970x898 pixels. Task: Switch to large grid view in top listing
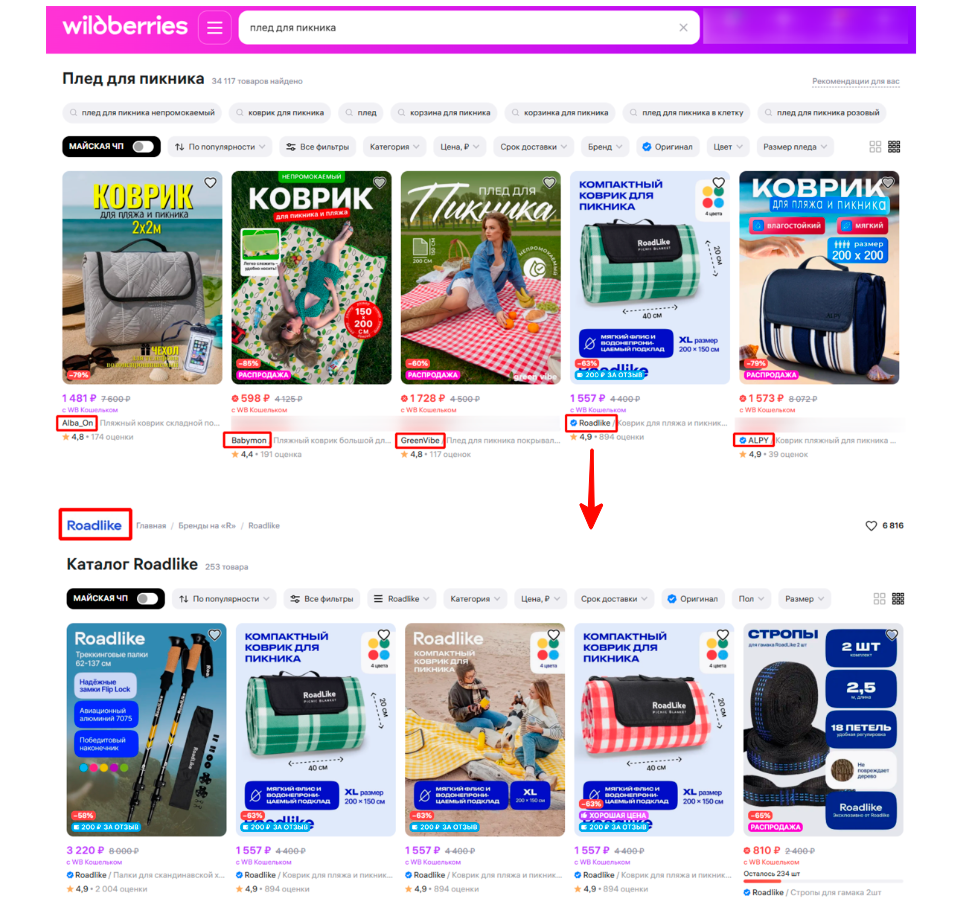pos(875,147)
